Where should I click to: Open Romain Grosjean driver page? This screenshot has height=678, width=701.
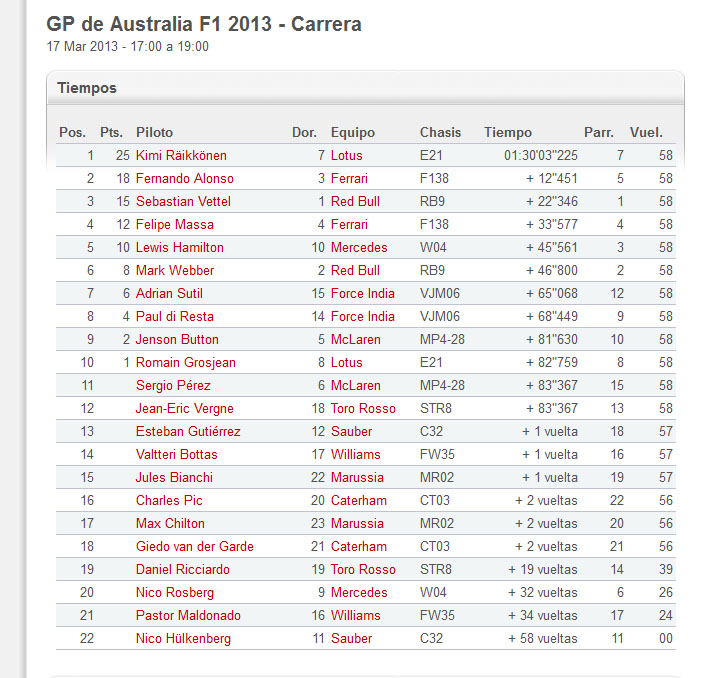[186, 362]
